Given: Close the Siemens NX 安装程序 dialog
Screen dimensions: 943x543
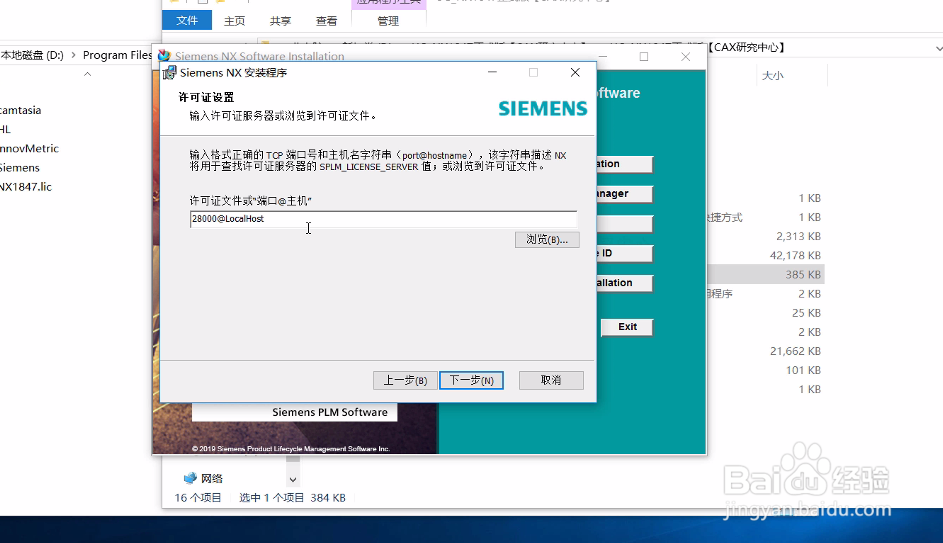Looking at the screenshot, I should click(x=575, y=72).
